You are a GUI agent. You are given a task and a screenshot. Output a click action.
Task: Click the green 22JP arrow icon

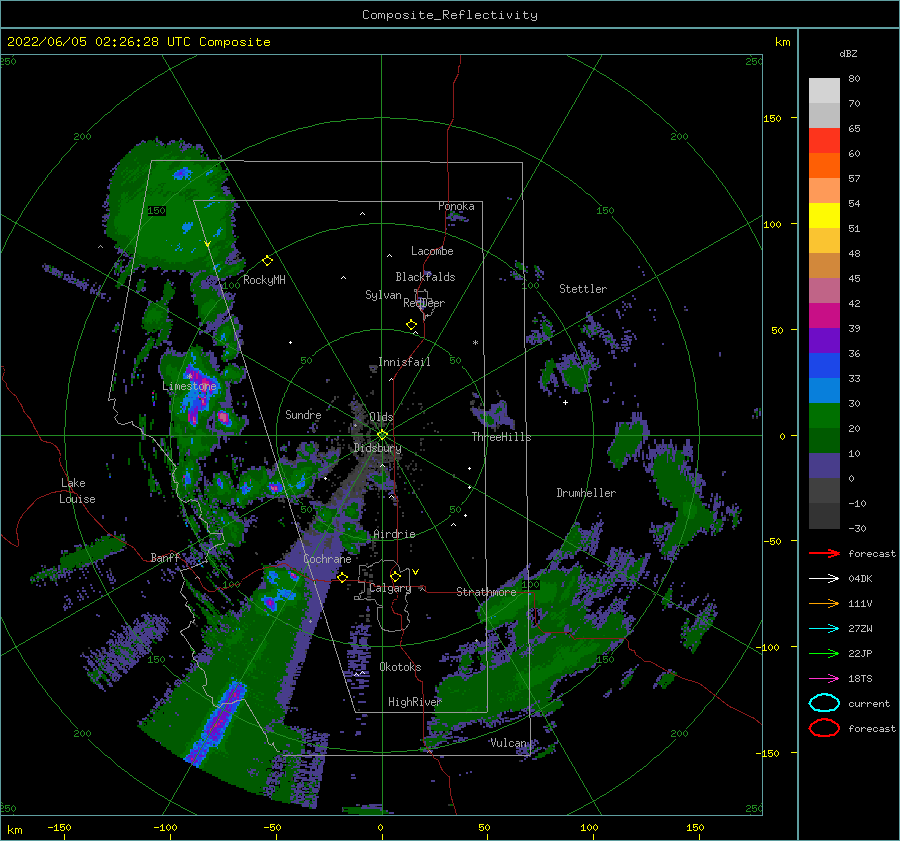(824, 653)
